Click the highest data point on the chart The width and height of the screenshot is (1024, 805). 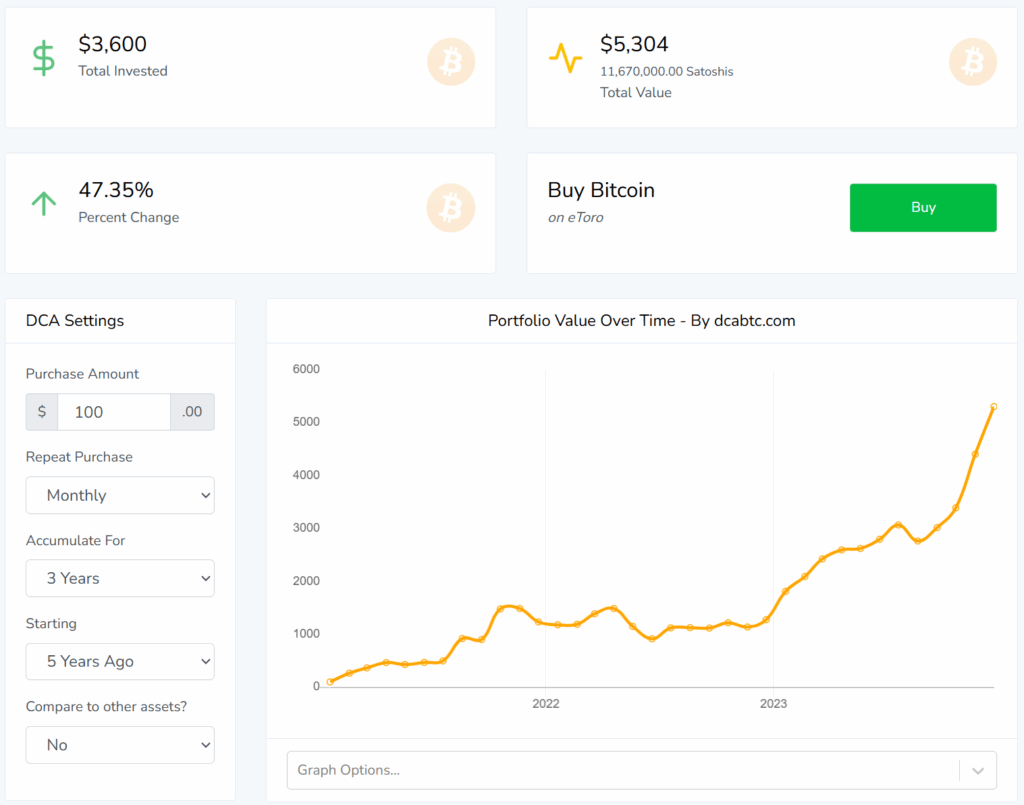tap(993, 407)
